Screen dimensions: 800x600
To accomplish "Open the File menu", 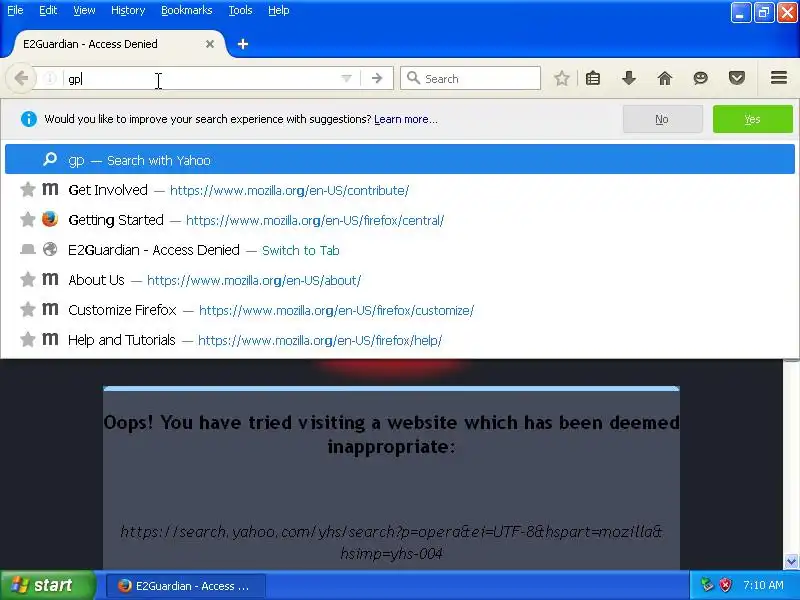I will click(x=15, y=10).
